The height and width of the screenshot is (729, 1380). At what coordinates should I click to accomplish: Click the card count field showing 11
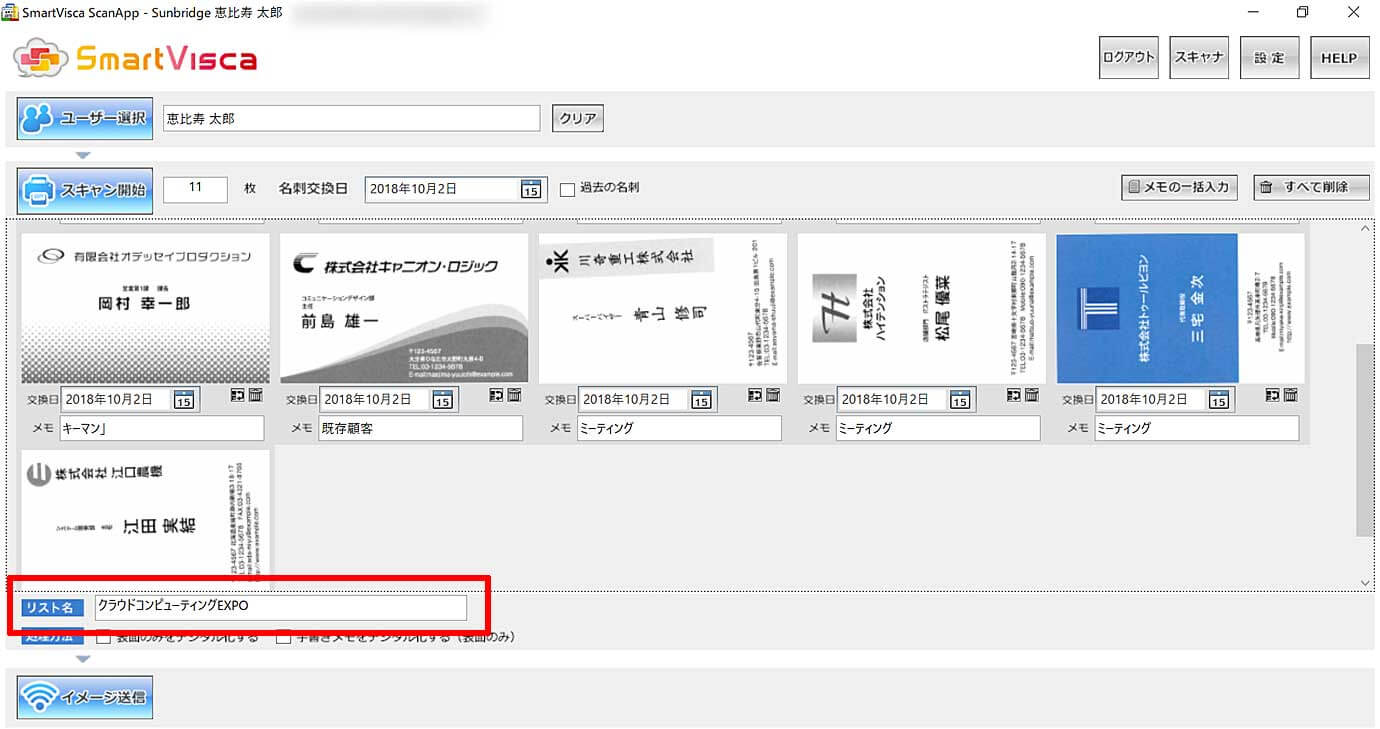coord(195,188)
